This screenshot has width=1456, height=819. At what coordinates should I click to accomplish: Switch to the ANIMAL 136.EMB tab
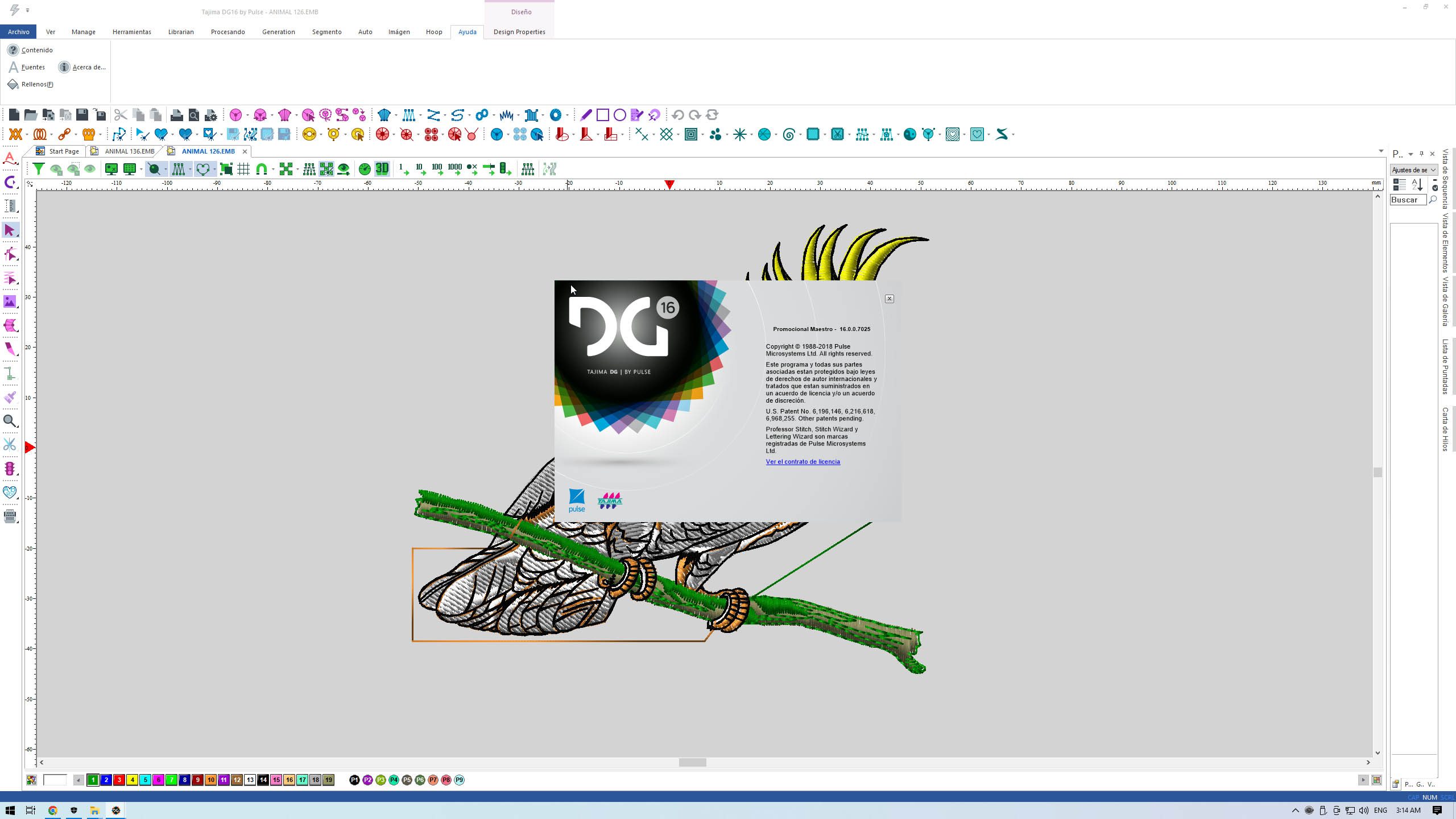(129, 151)
